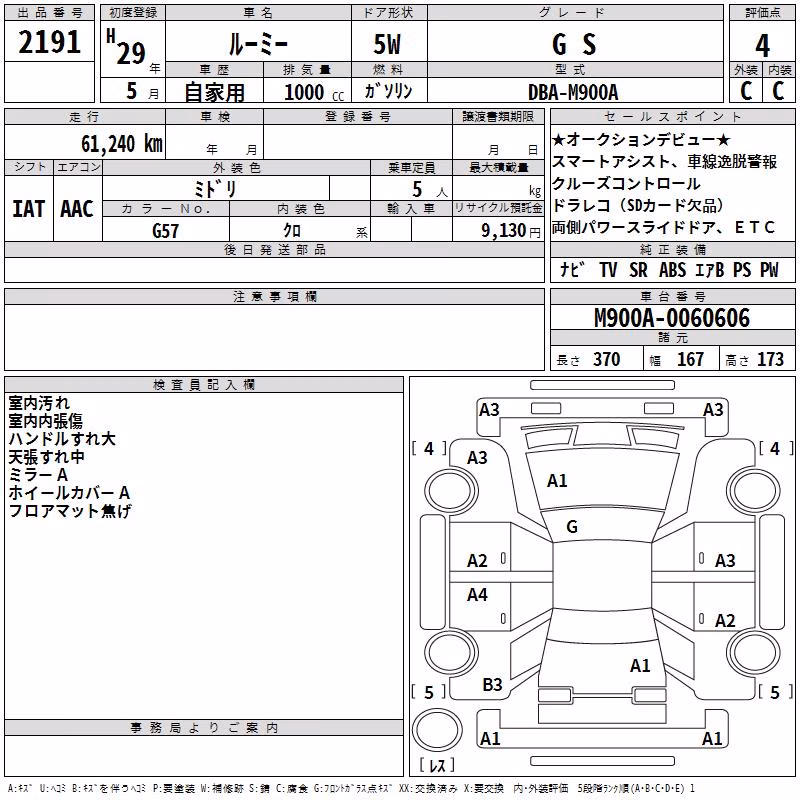Select the レス spare tire label
The image size is (800, 800).
437,765
